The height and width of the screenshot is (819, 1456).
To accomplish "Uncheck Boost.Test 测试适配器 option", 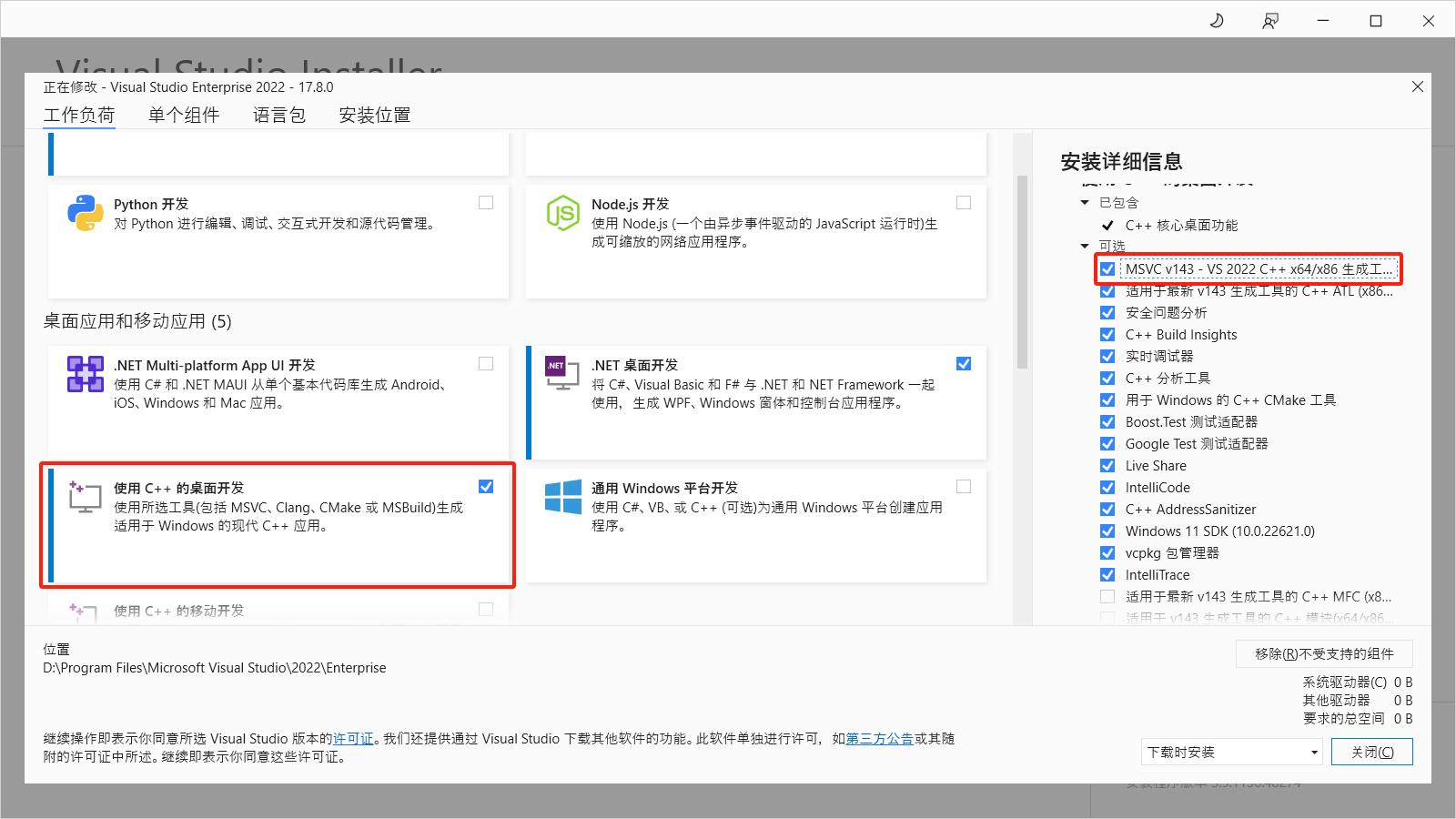I will (x=1107, y=422).
